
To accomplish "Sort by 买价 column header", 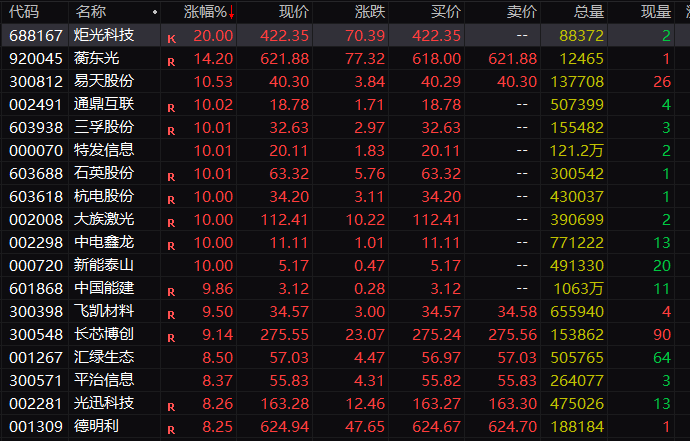I will pyautogui.click(x=446, y=12).
